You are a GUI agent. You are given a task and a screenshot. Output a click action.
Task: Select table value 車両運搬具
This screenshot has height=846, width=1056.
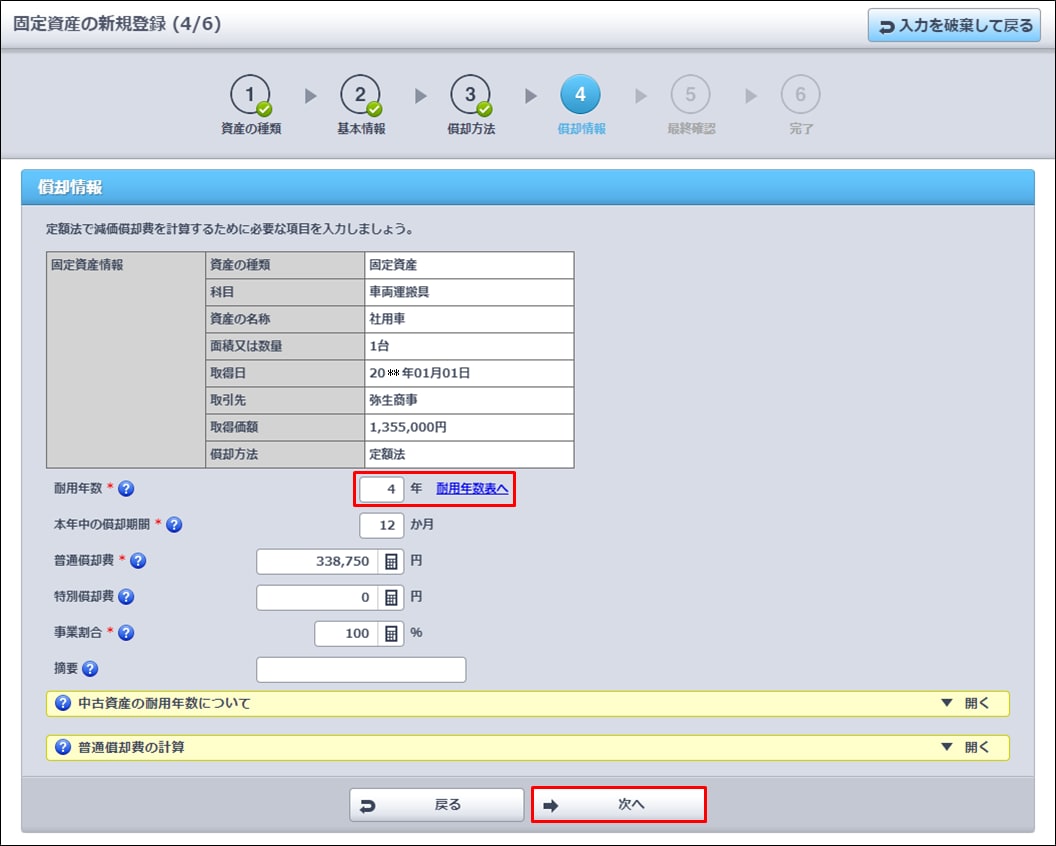(399, 292)
